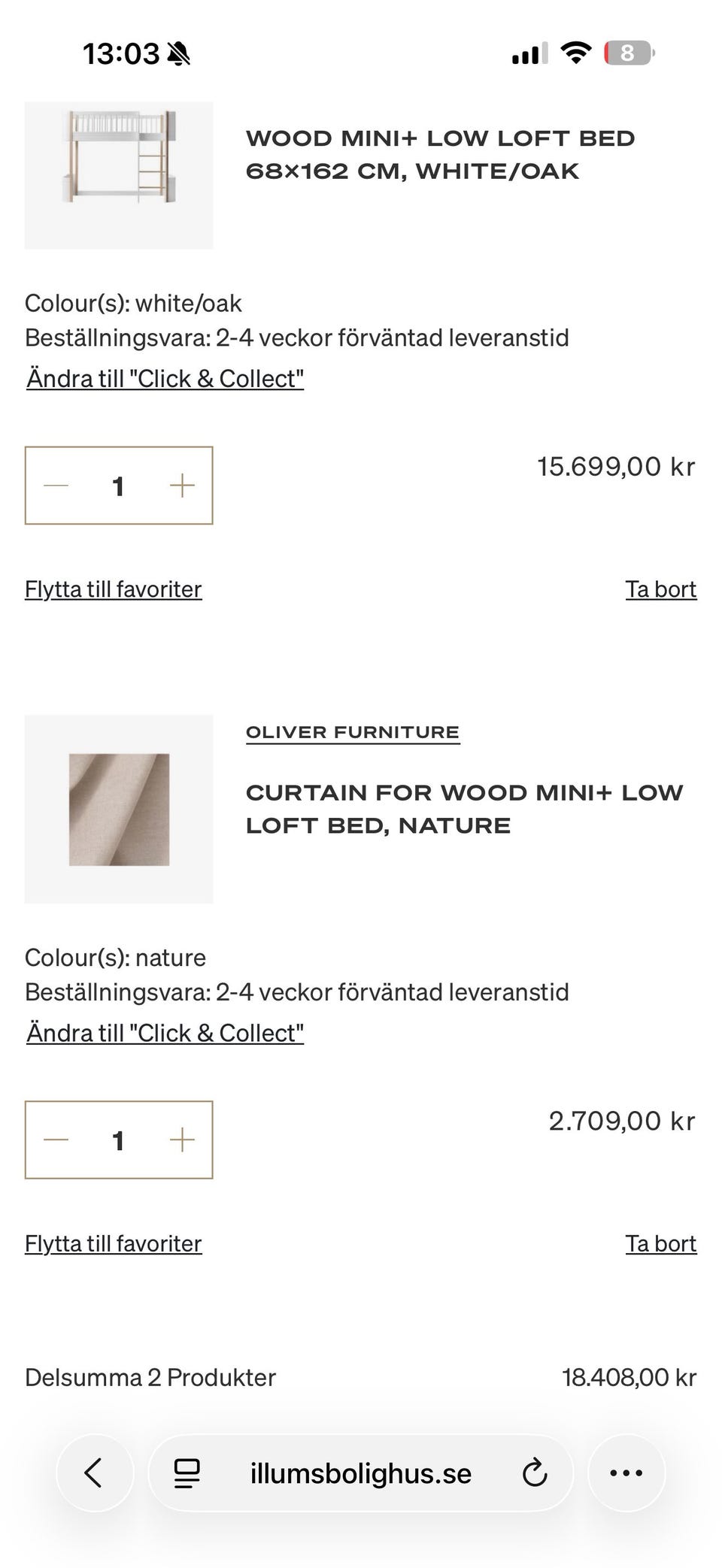Open the loft bed product thumbnail
722x1568 pixels.
(119, 174)
